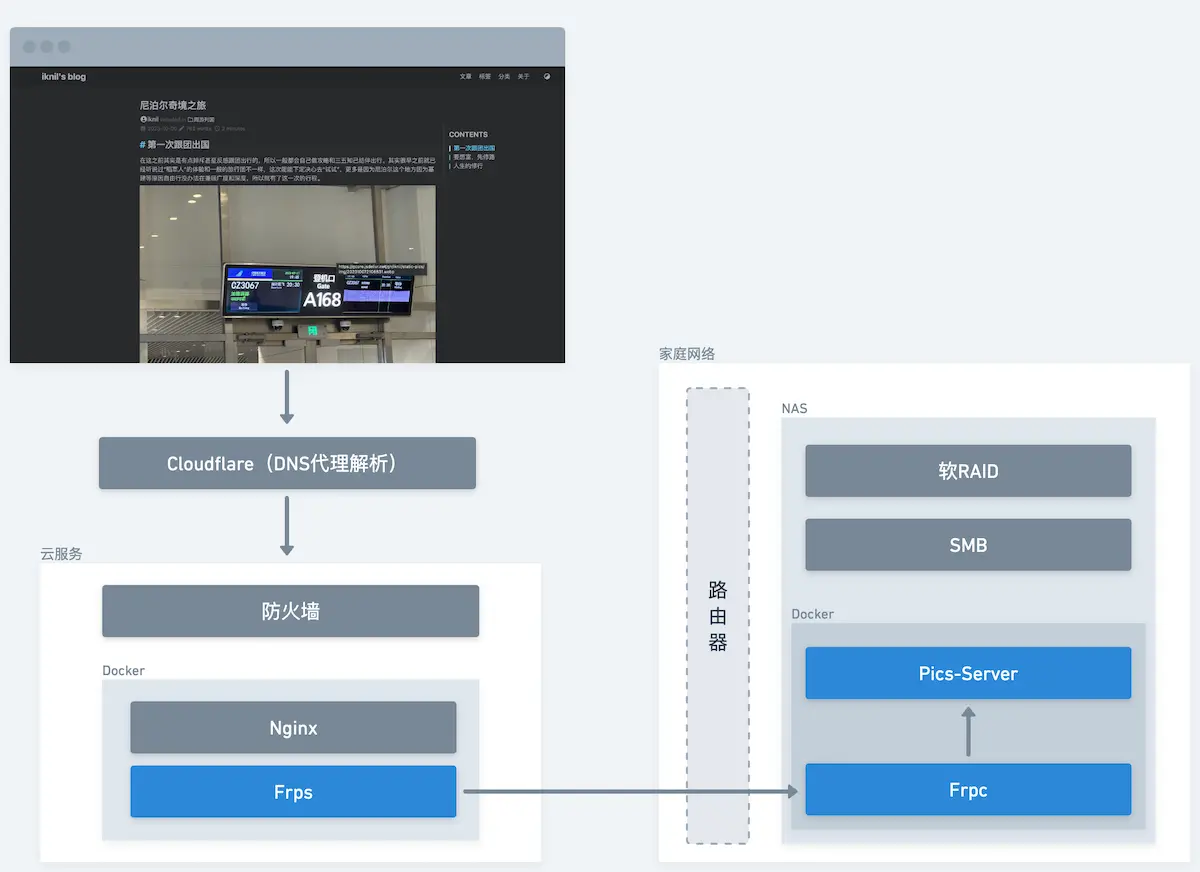
Task: Open the 文章 item in the blog navbar
Action: [464, 76]
